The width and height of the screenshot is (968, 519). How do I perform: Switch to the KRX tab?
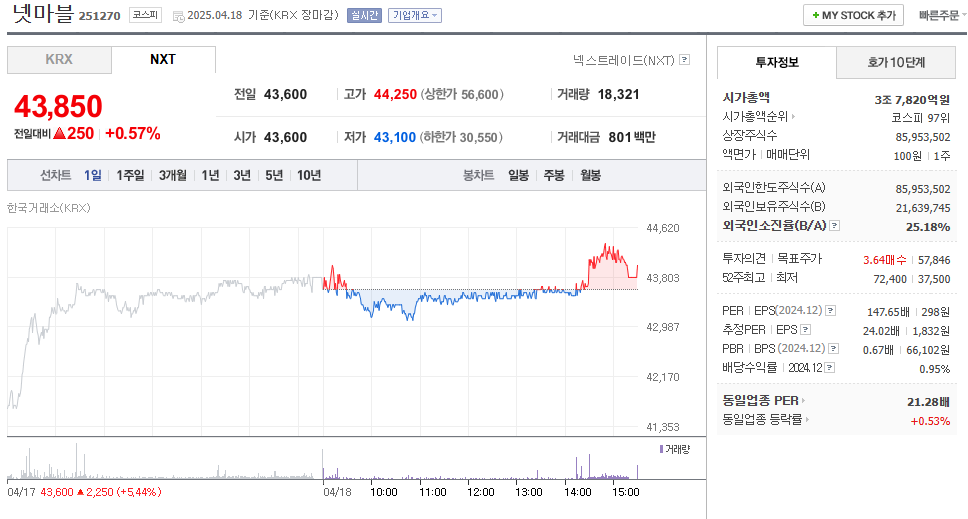coord(59,60)
